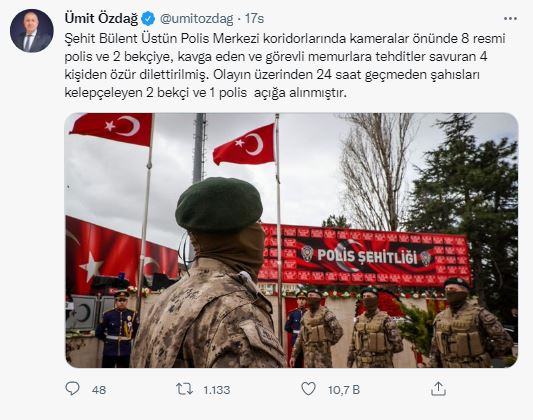
Task: Open the Ümit Özdağ display name link
Action: (101, 19)
